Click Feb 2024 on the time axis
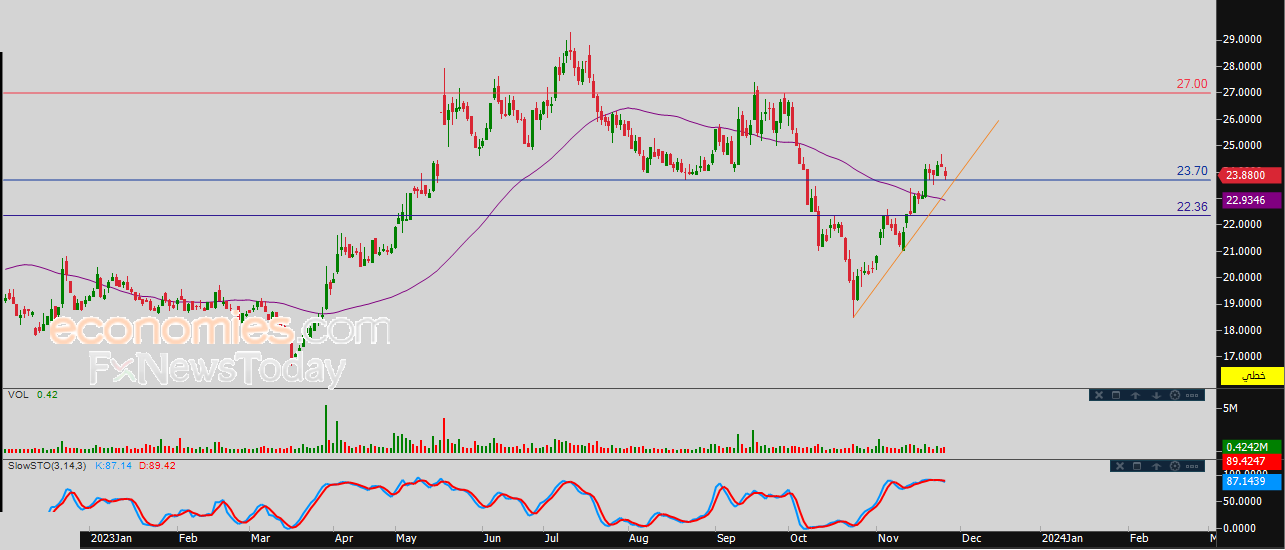This screenshot has width=1285, height=550. [x=1139, y=538]
